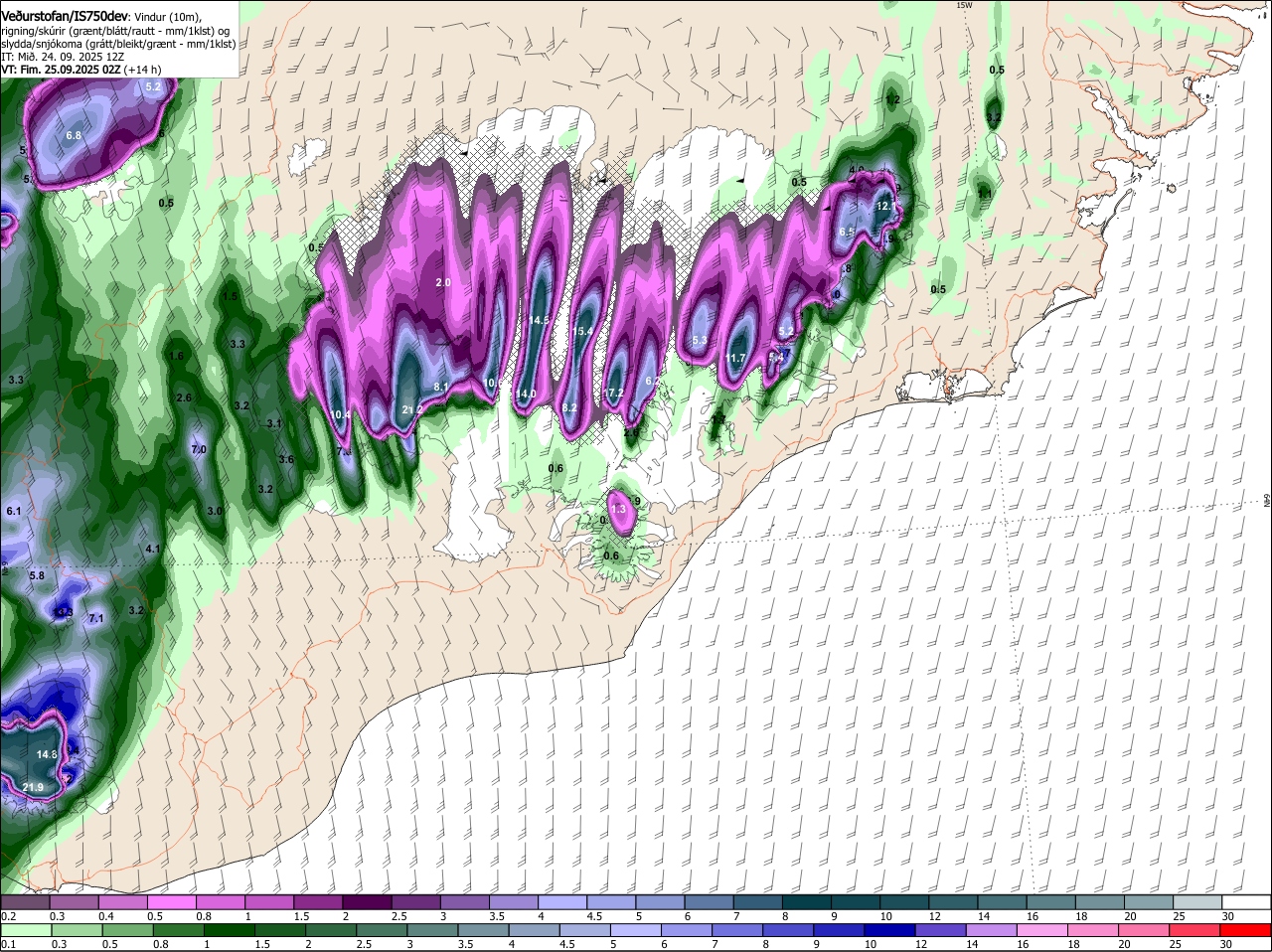Click the 14.8 value in the bottom-left cell

click(x=47, y=754)
